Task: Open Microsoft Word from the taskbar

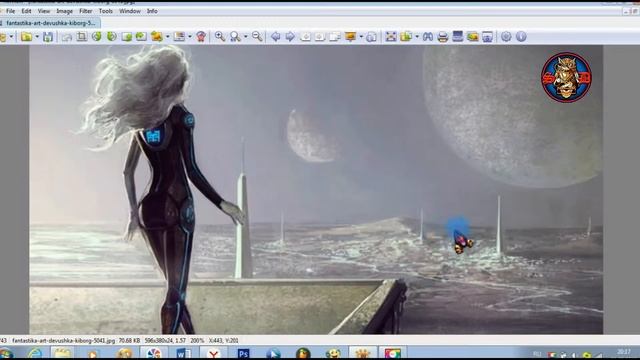Action: (x=183, y=353)
